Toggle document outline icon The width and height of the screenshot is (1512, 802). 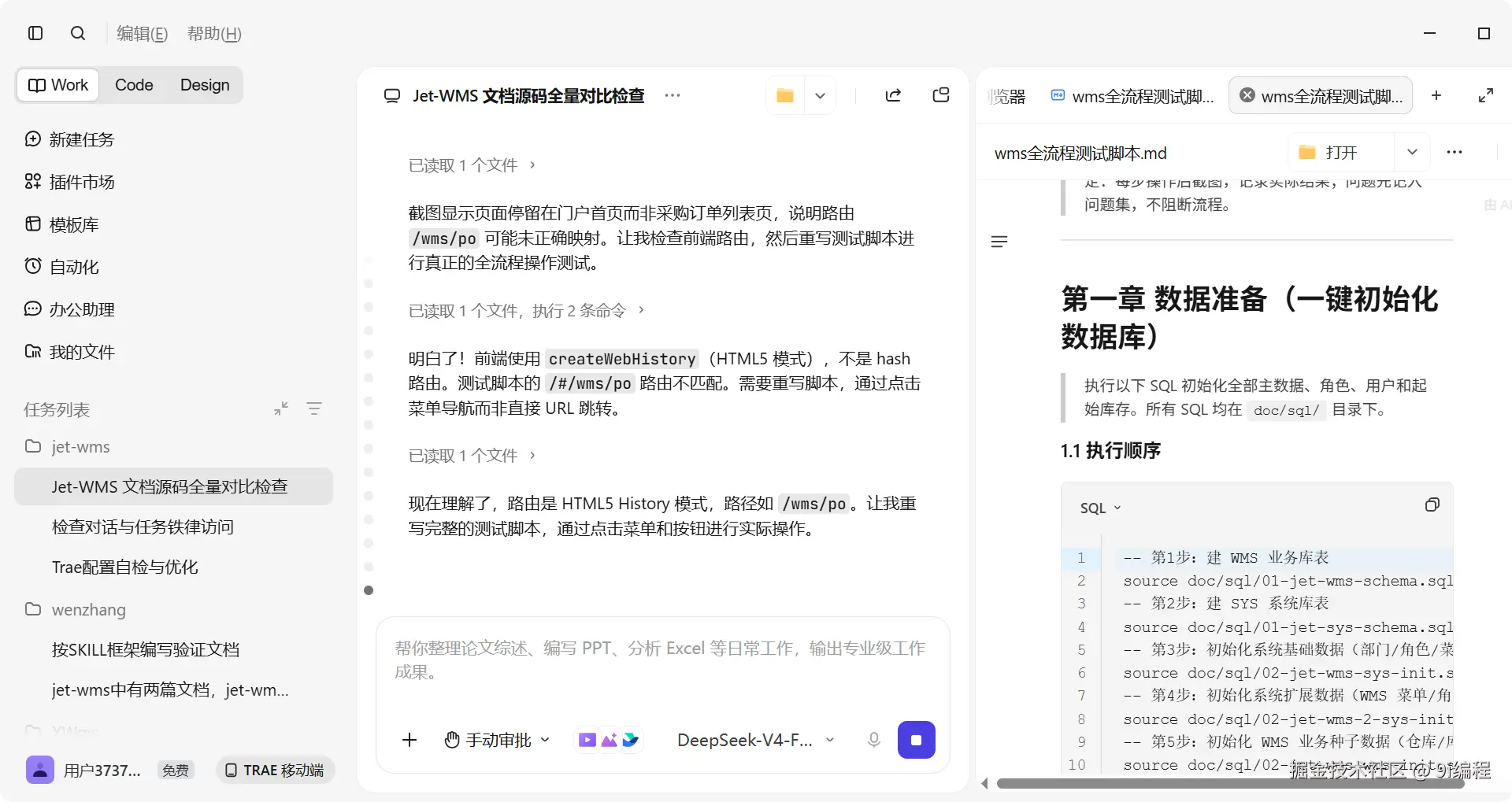coord(999,242)
